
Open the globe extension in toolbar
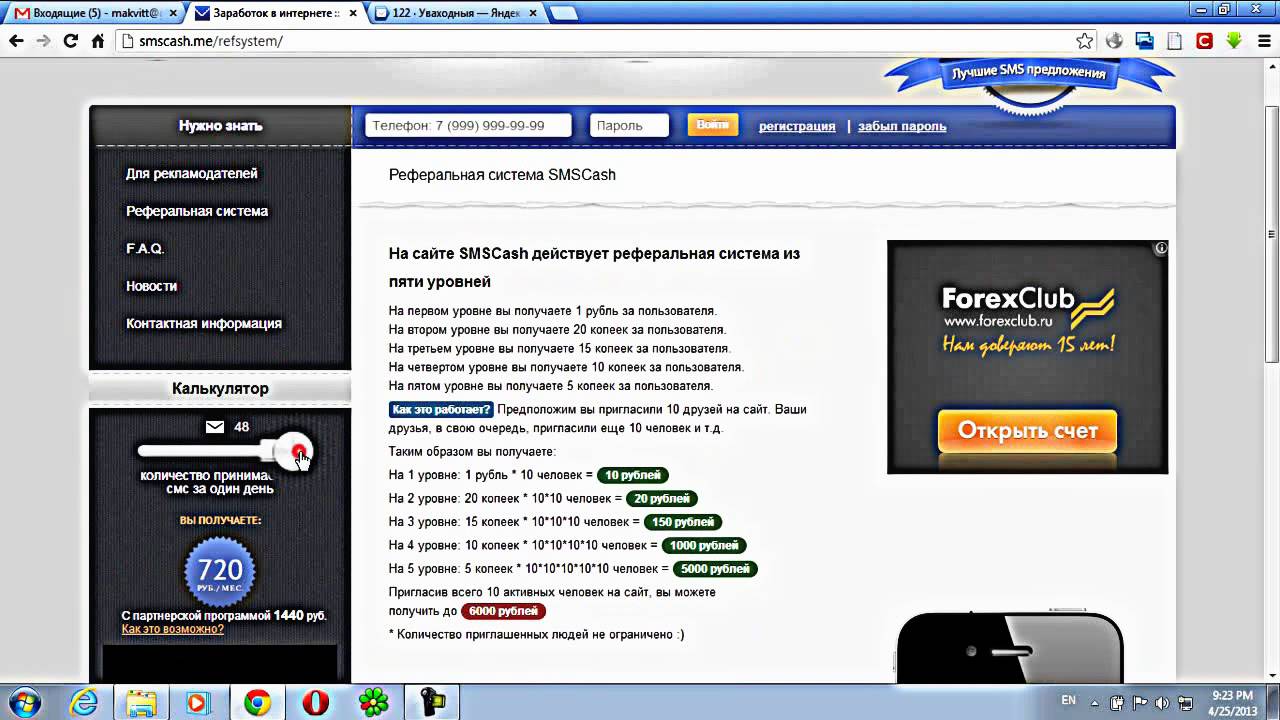point(1115,41)
